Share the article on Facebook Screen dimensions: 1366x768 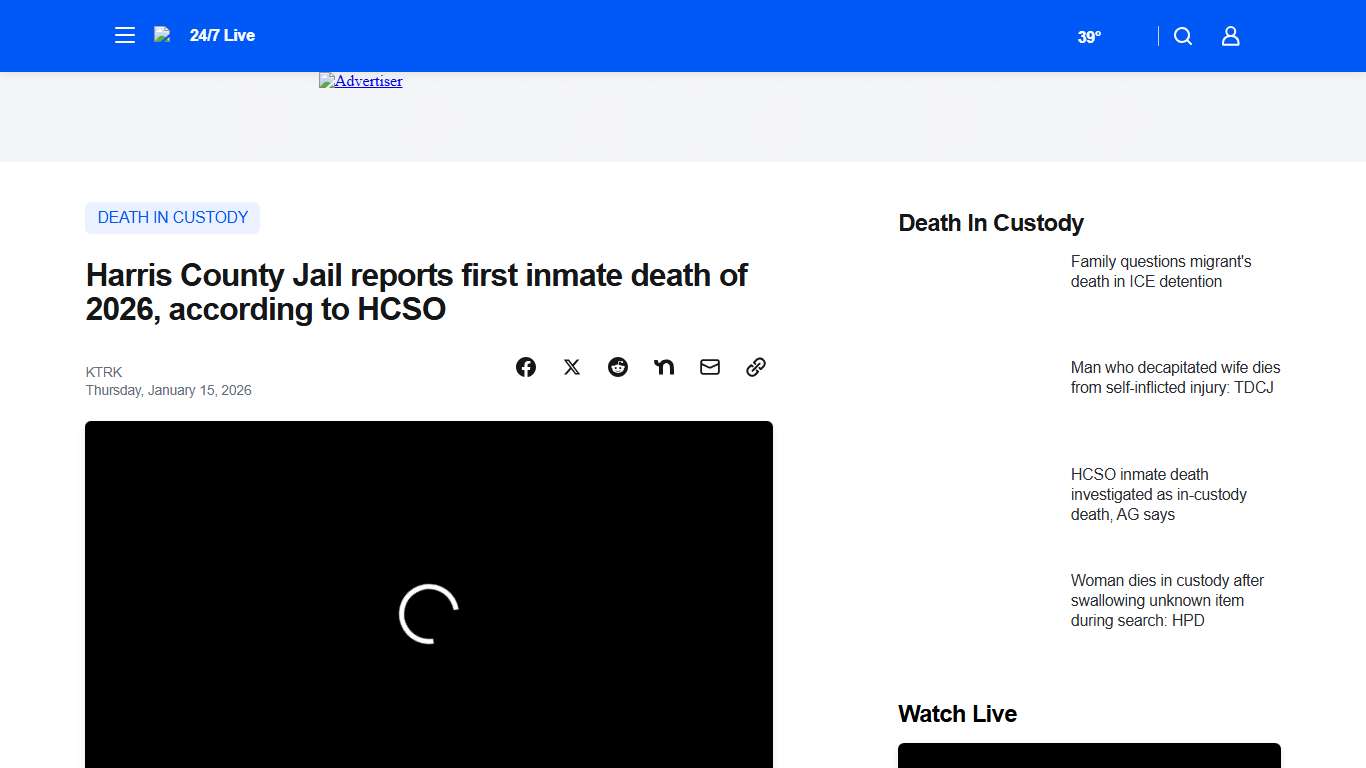(525, 367)
